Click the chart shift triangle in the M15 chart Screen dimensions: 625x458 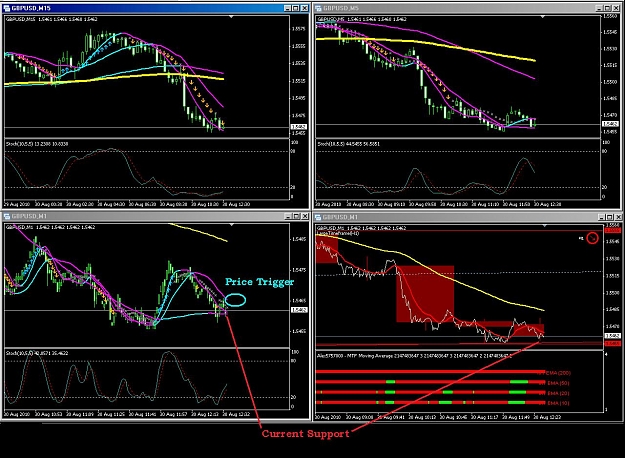tap(231, 17)
